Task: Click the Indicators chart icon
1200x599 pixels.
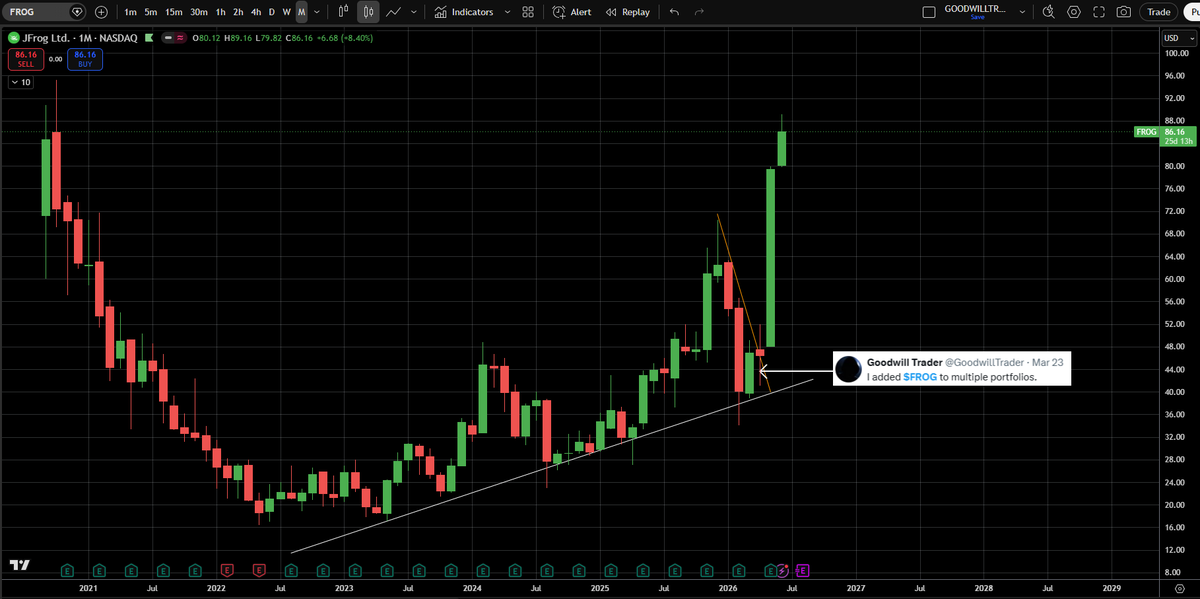Action: (x=441, y=12)
